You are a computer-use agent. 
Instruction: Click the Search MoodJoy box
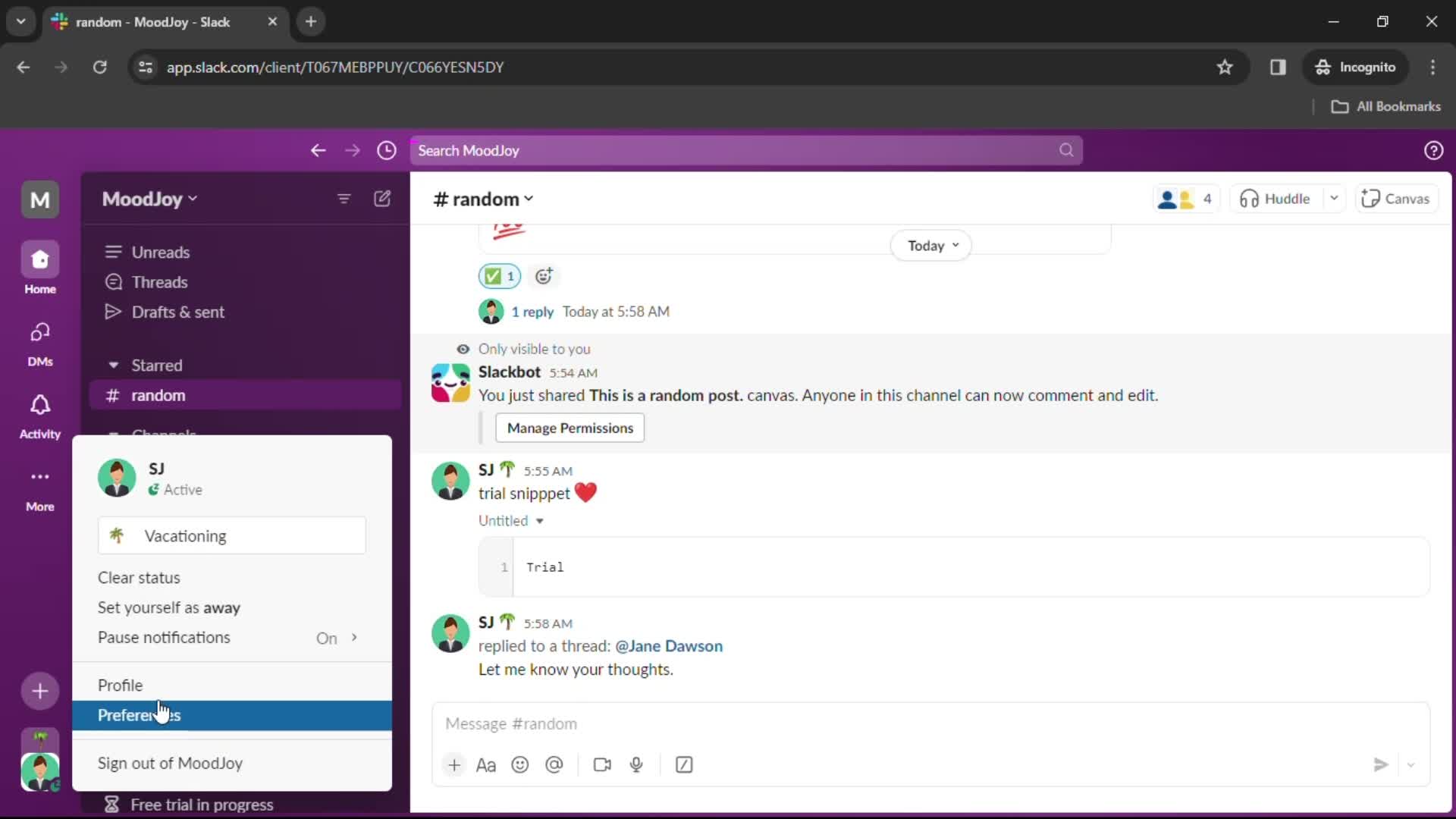point(746,150)
